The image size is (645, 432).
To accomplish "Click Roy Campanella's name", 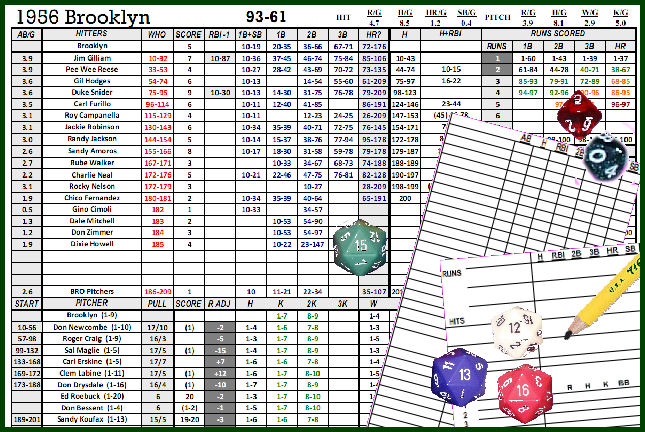I will [93, 116].
